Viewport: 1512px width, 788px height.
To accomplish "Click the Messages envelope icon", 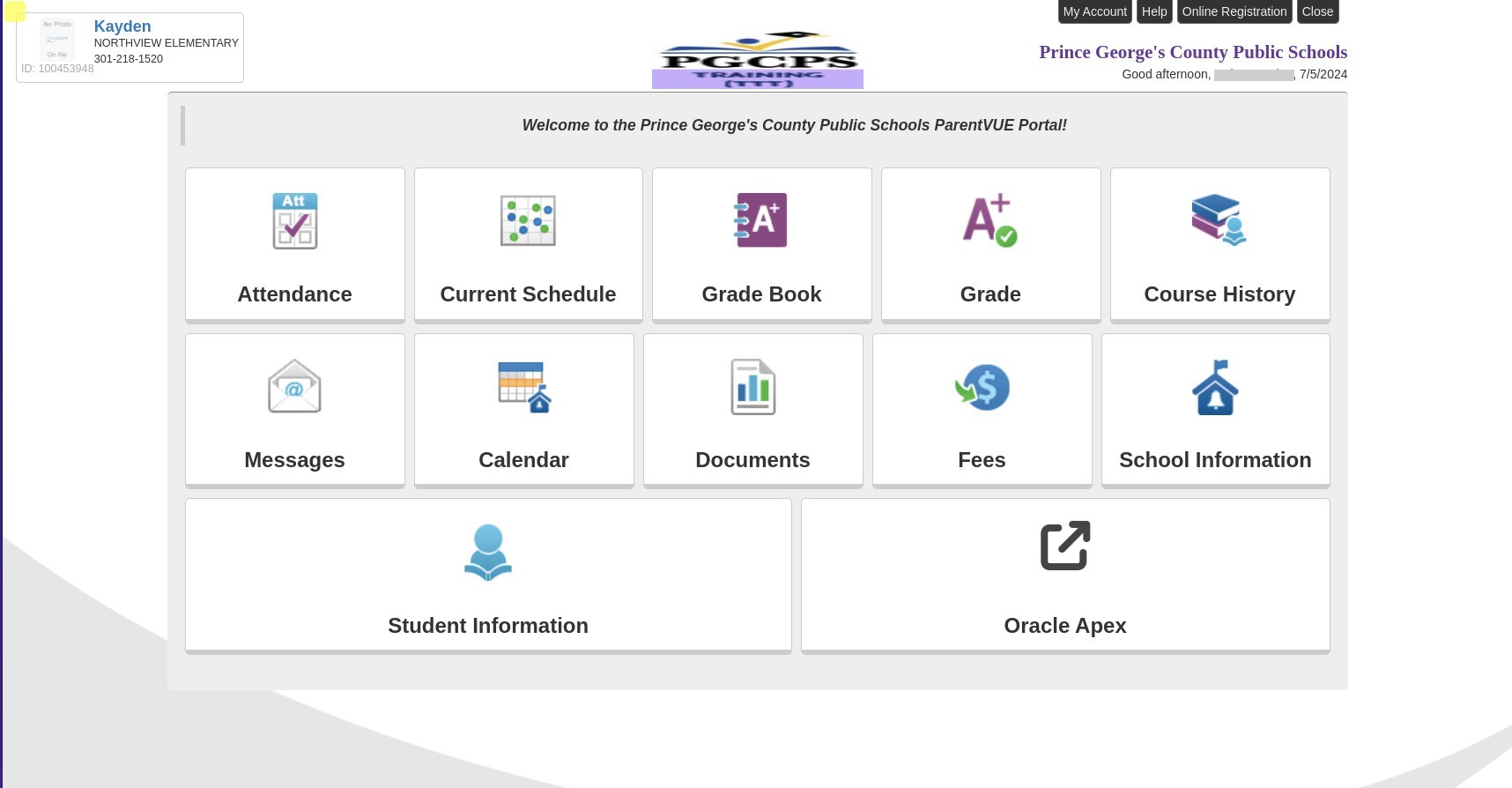I will tap(294, 386).
